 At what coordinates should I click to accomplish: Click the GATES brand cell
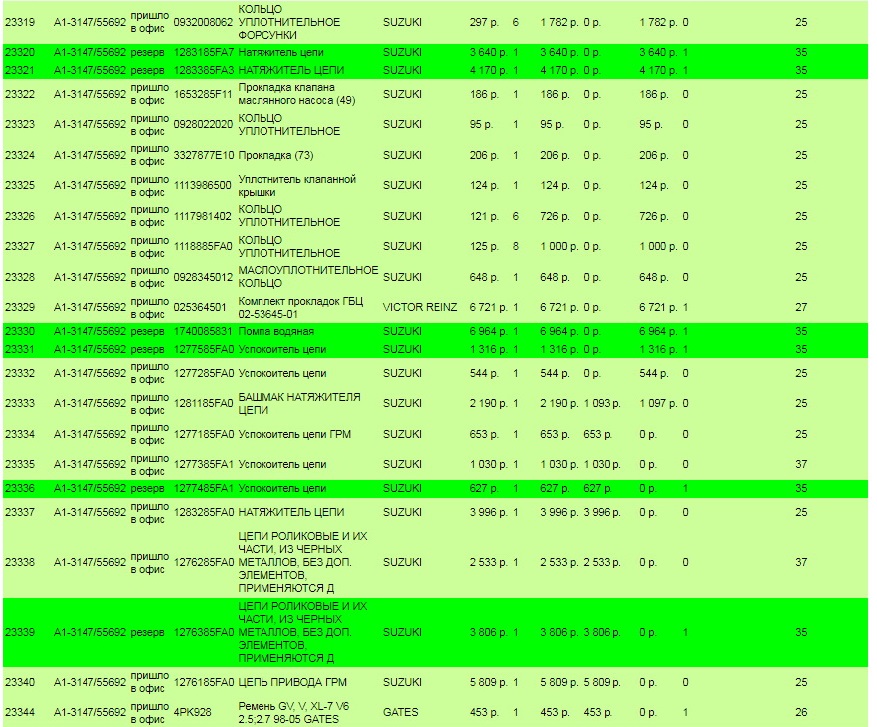[401, 713]
